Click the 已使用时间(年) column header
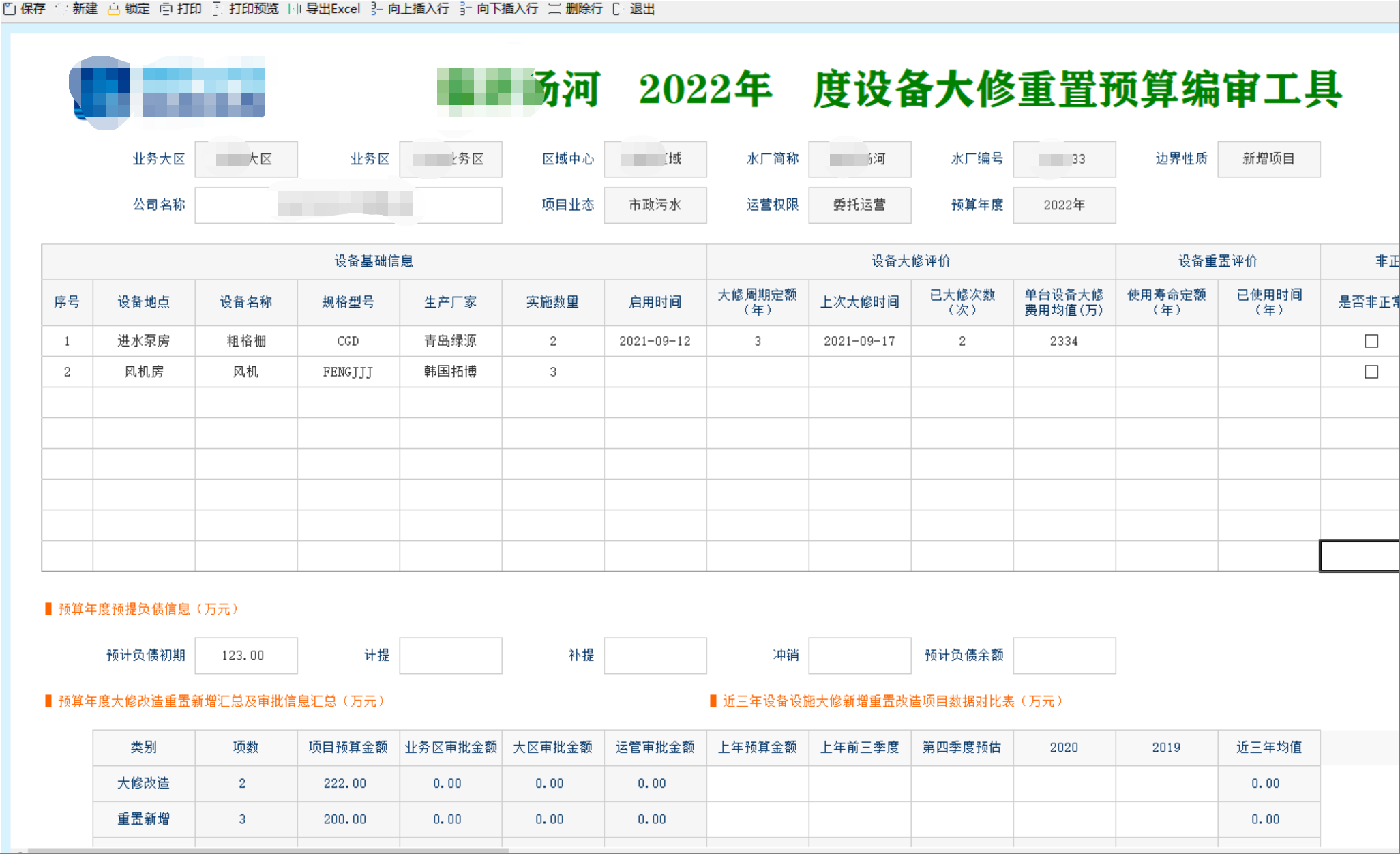 click(1269, 302)
